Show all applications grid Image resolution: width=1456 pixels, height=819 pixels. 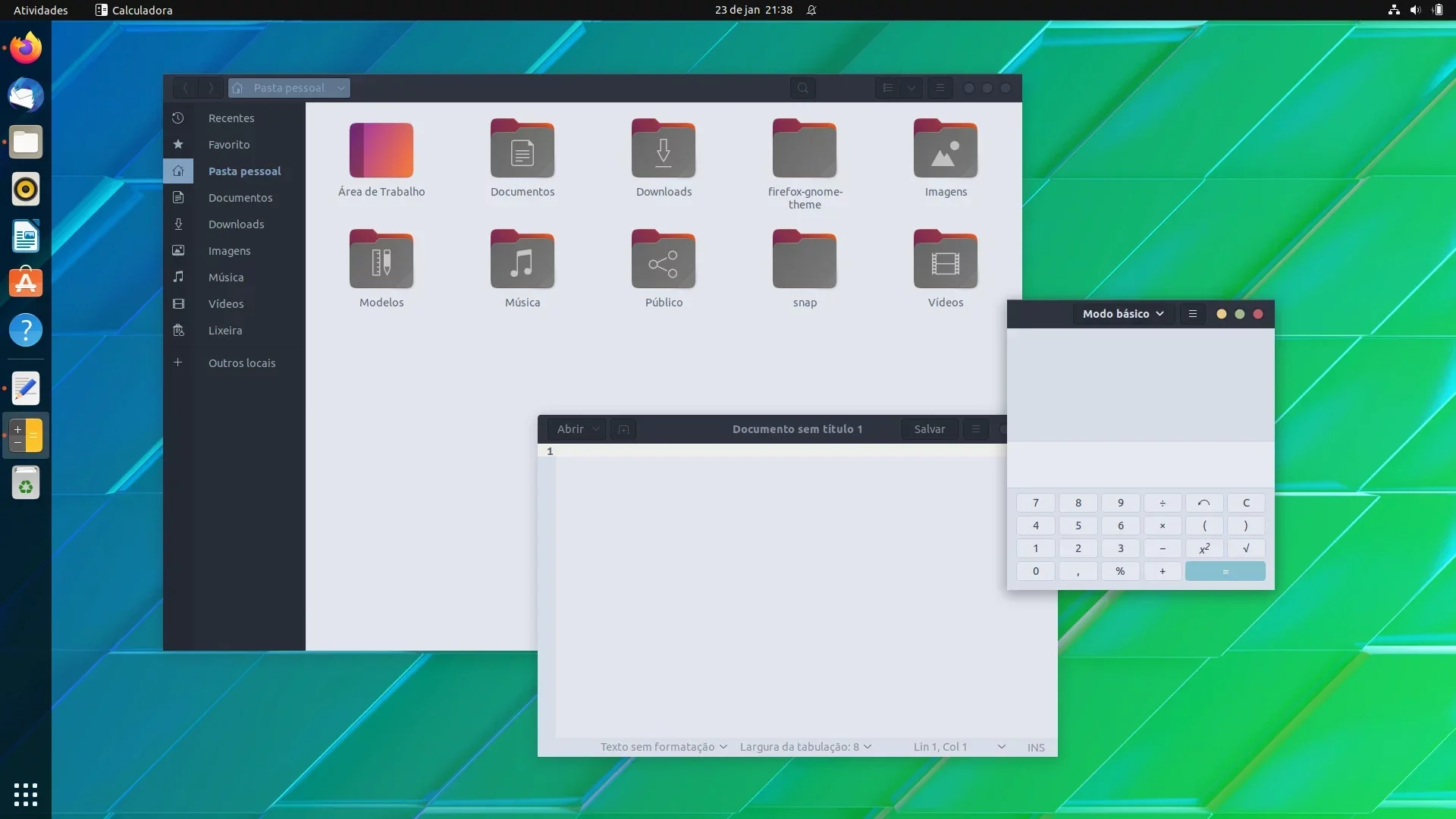coord(26,794)
